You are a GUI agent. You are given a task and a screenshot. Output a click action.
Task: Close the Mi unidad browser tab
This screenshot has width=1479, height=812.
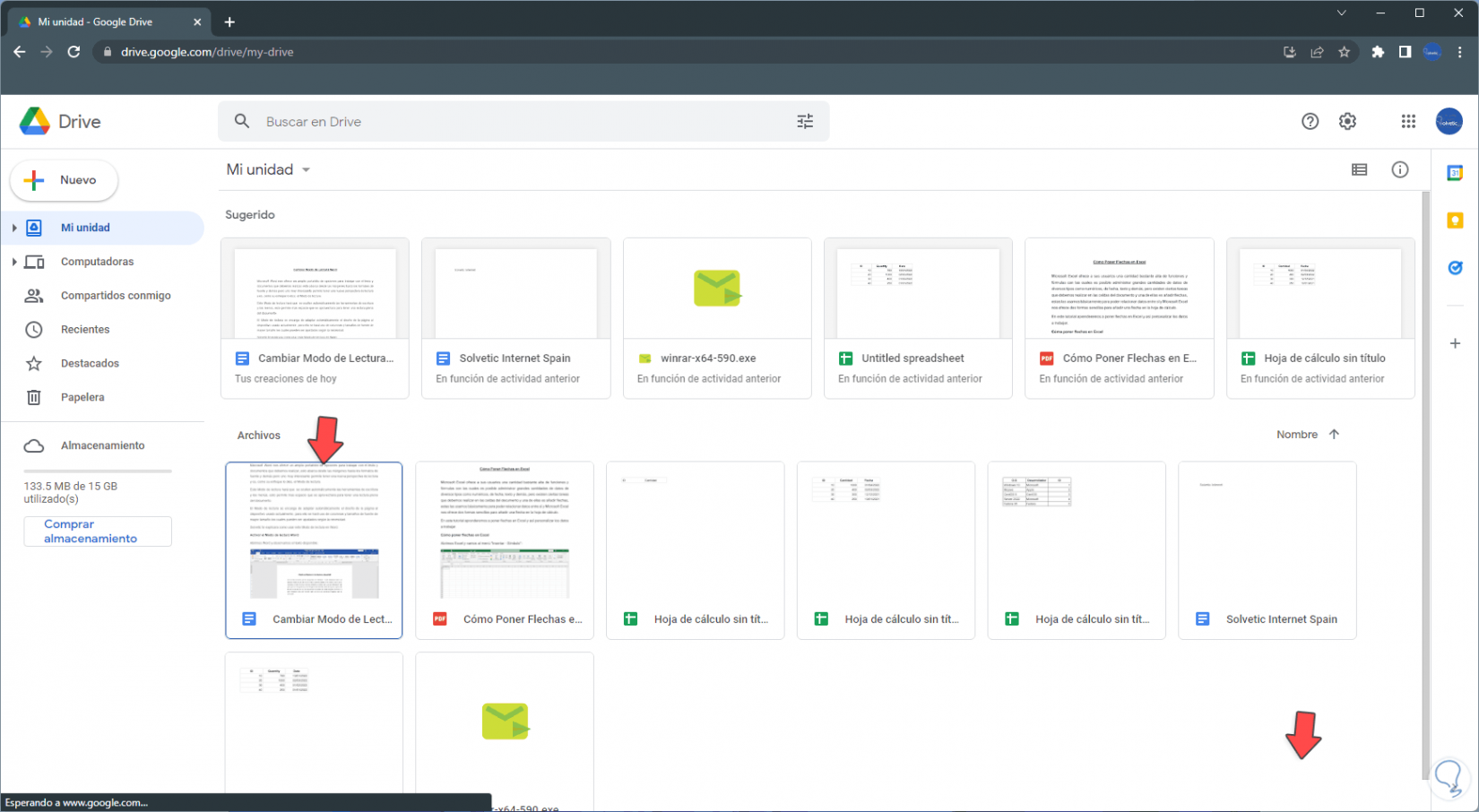coord(197,22)
